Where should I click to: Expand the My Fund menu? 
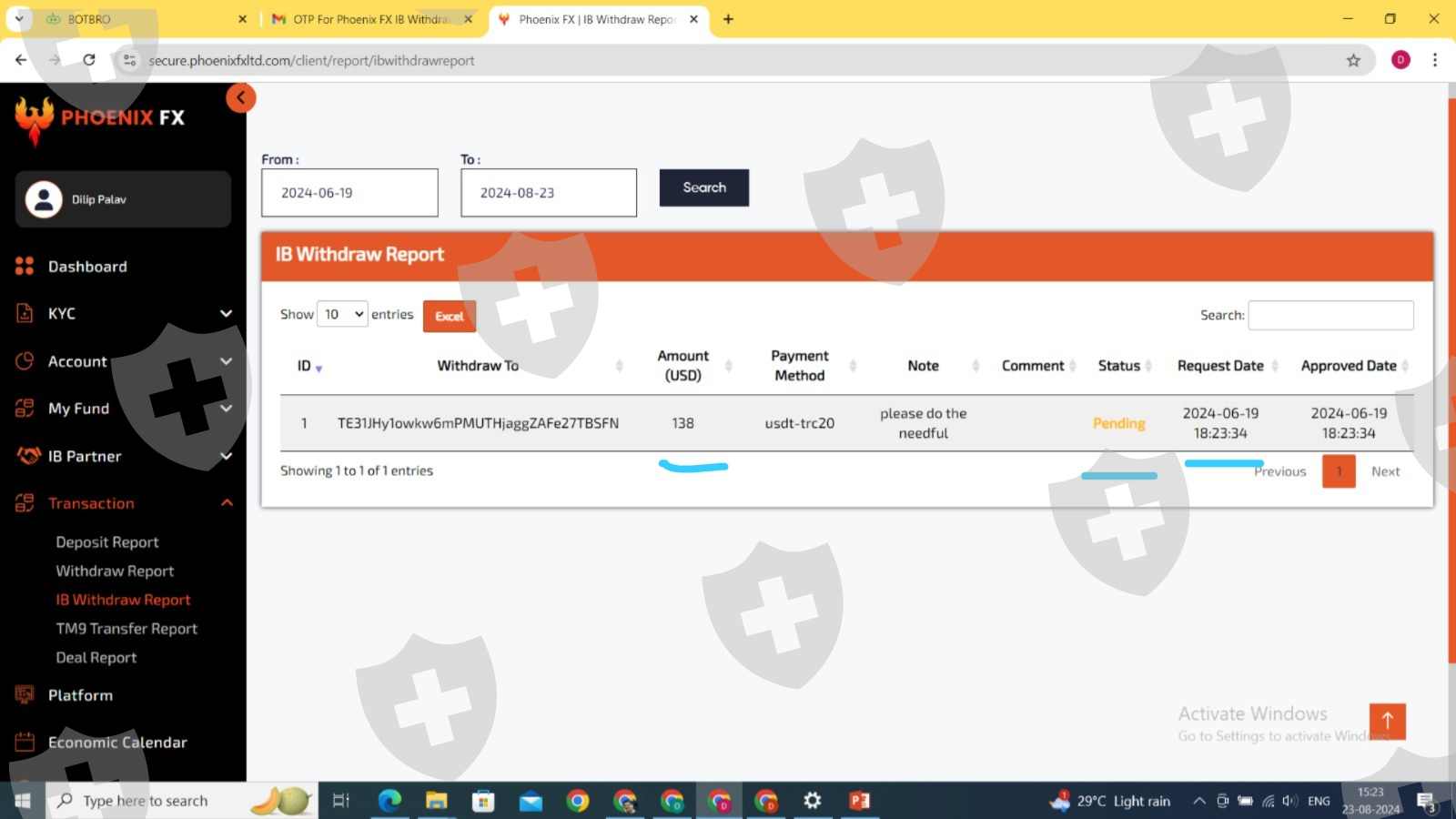124,409
